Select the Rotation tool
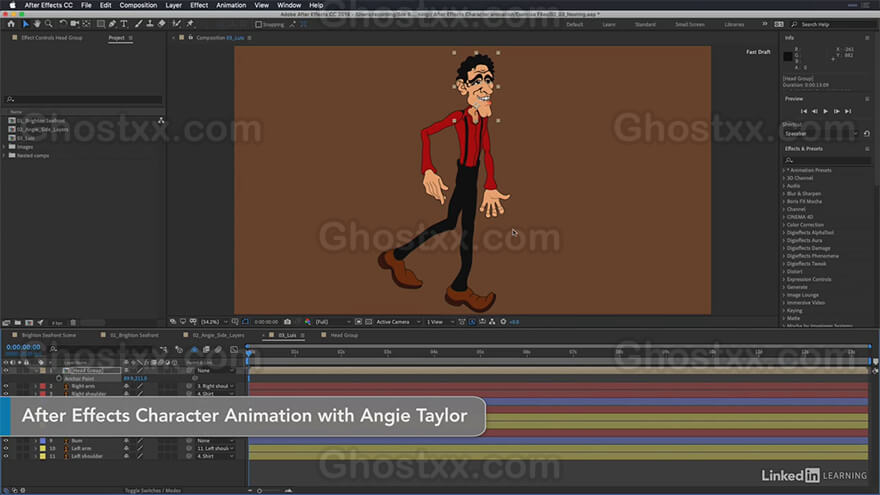This screenshot has width=880, height=495. pyautogui.click(x=63, y=24)
